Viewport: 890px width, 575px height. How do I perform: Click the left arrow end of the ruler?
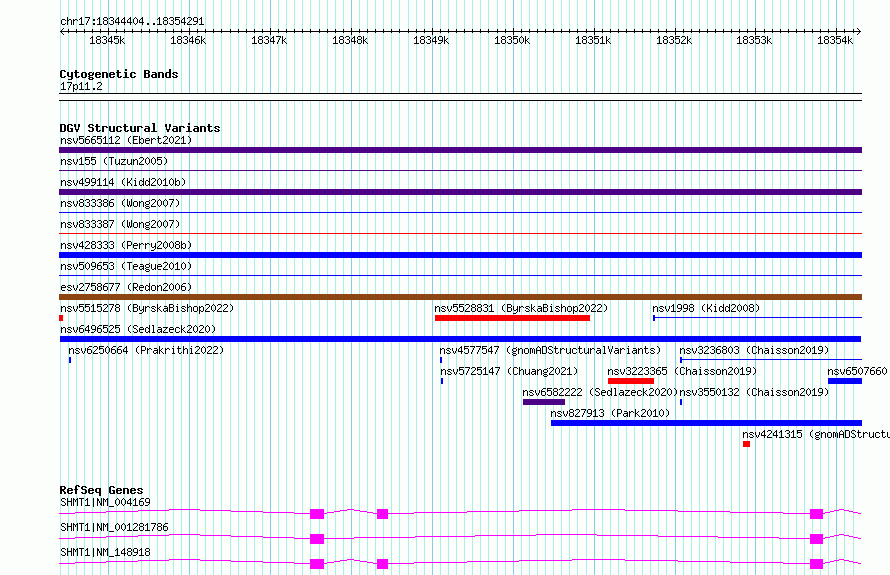point(62,32)
